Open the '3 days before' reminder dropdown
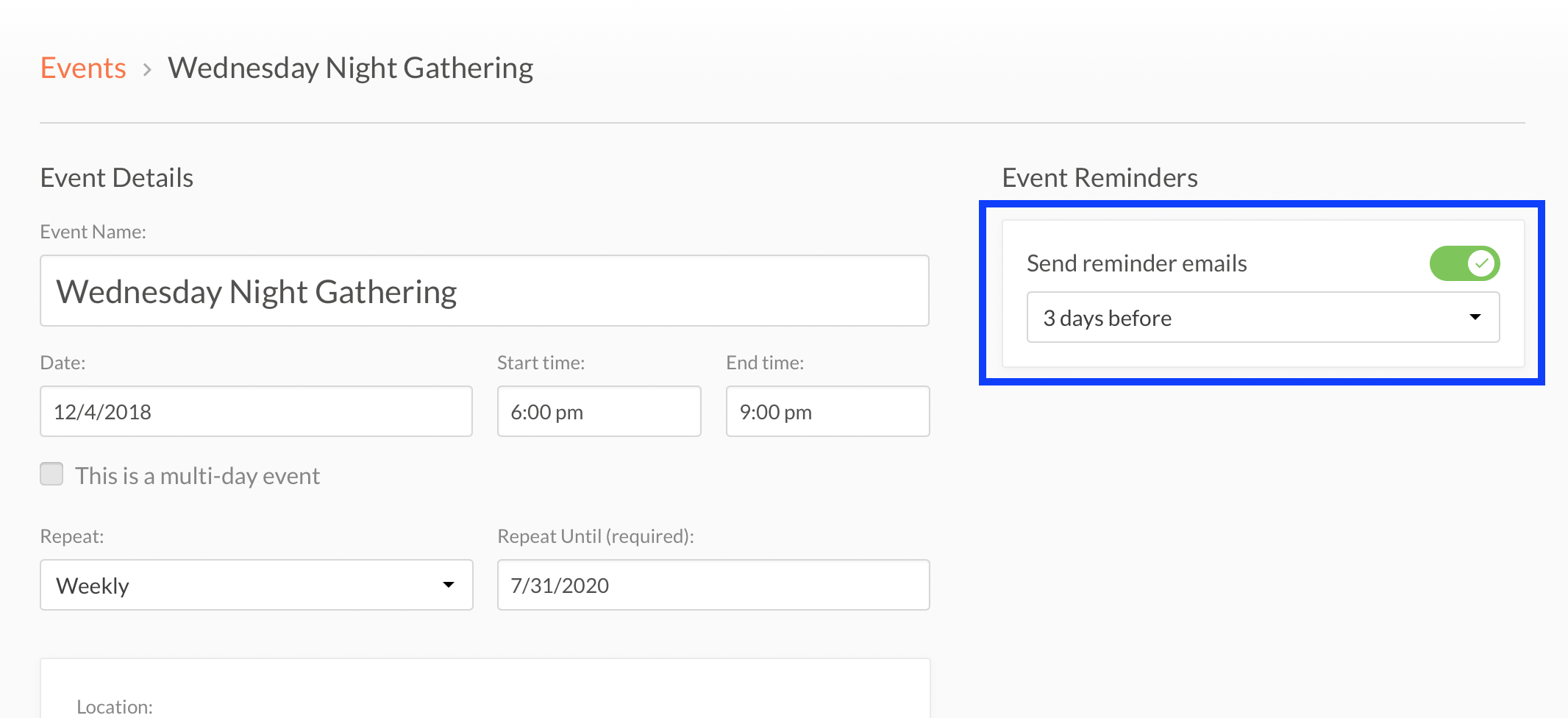The image size is (1568, 718). pos(1262,318)
